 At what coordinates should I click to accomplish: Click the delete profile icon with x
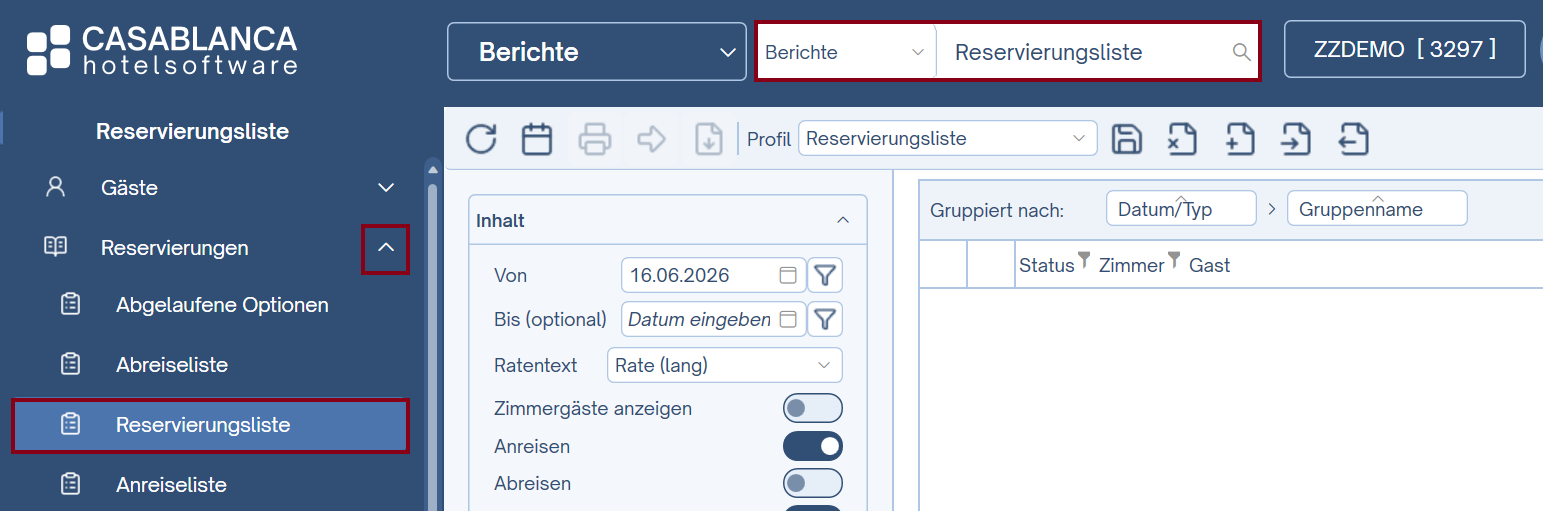click(1183, 139)
